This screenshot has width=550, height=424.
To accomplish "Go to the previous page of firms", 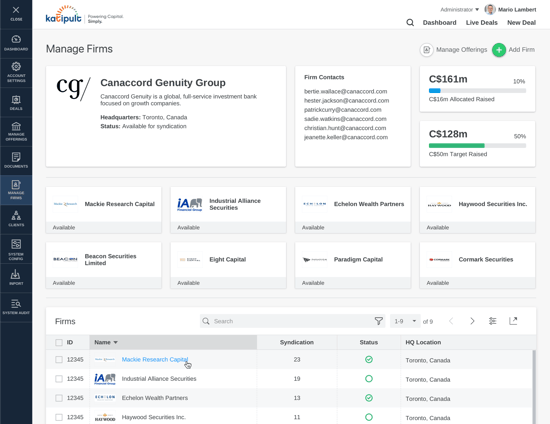I will pos(451,321).
